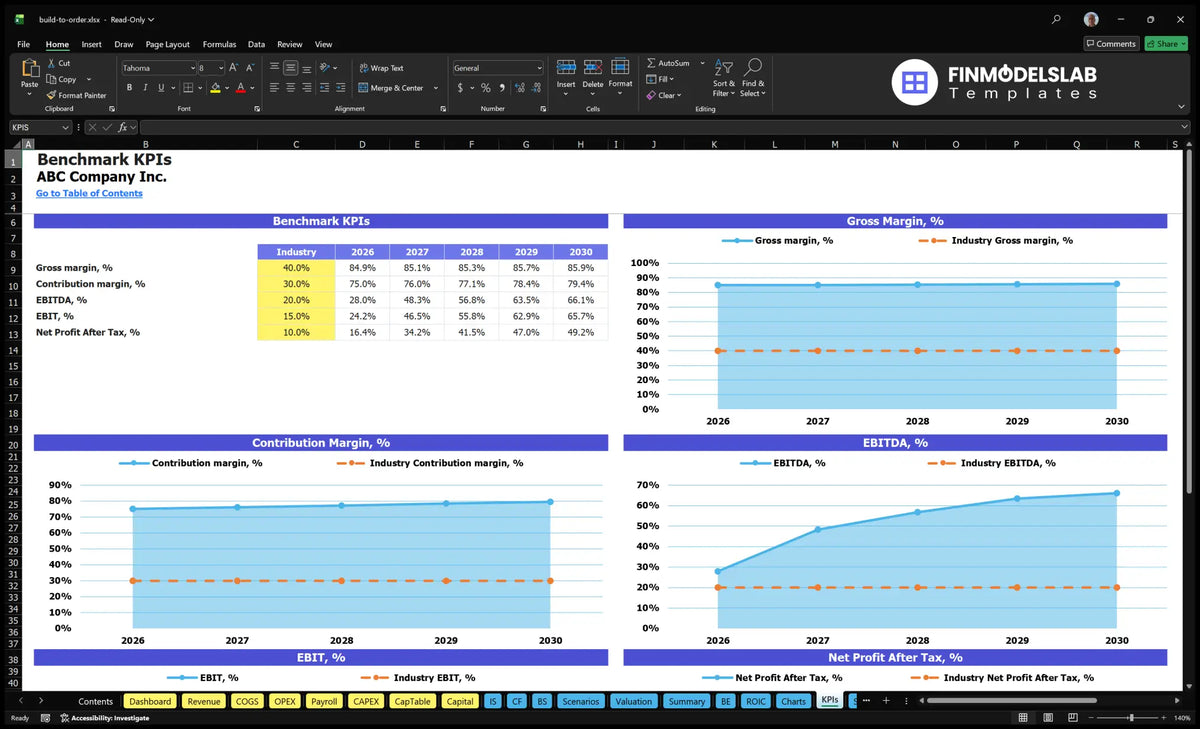This screenshot has width=1200, height=729.
Task: Click the zoom slider handle
Action: (1131, 717)
